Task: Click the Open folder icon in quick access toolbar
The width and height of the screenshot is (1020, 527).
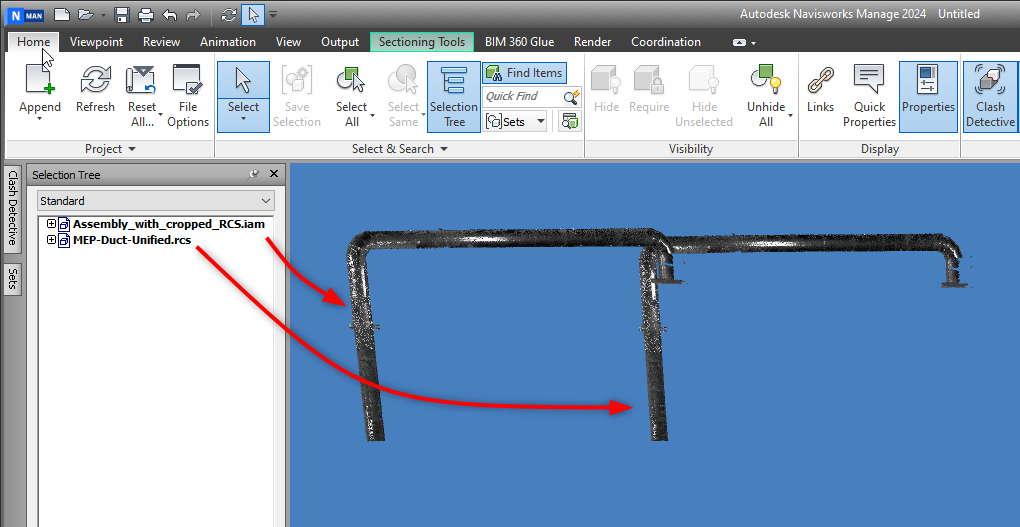Action: click(85, 14)
